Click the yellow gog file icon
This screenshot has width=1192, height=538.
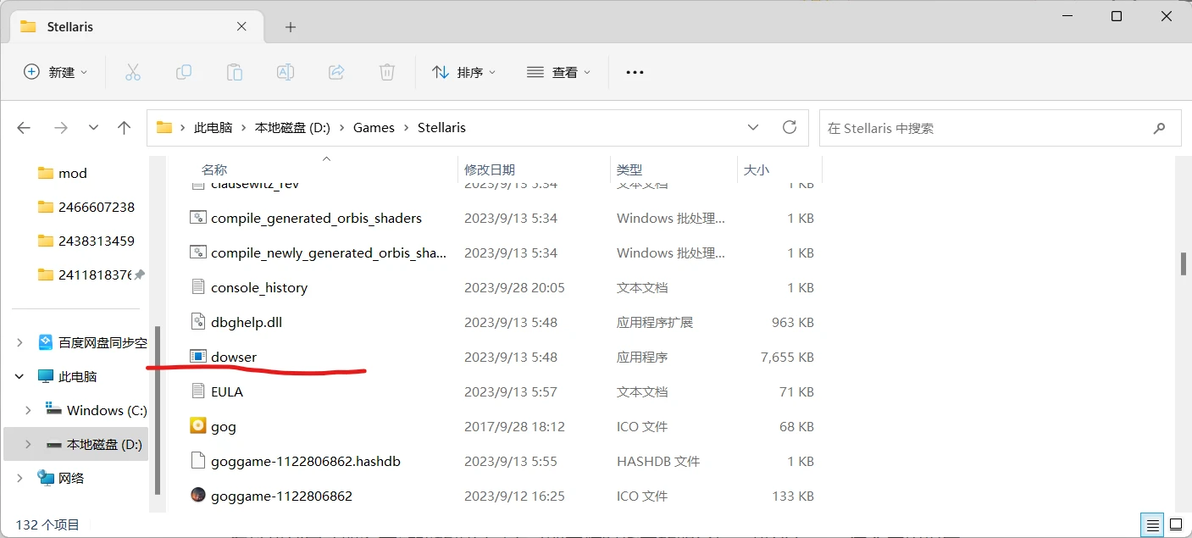pos(198,426)
